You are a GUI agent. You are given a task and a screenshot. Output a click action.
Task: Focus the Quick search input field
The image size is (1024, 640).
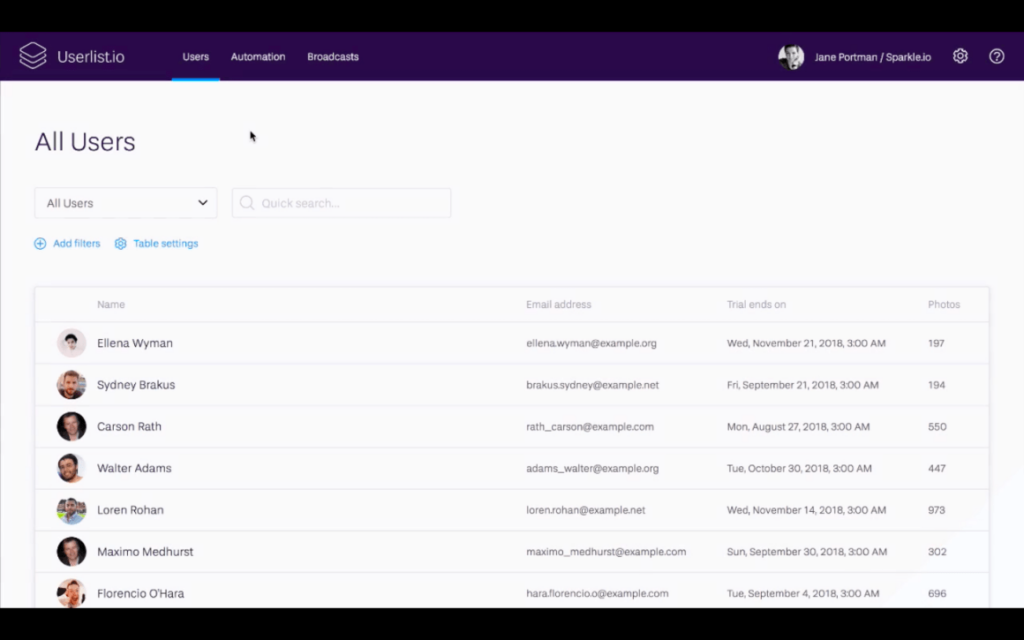pyautogui.click(x=350, y=203)
